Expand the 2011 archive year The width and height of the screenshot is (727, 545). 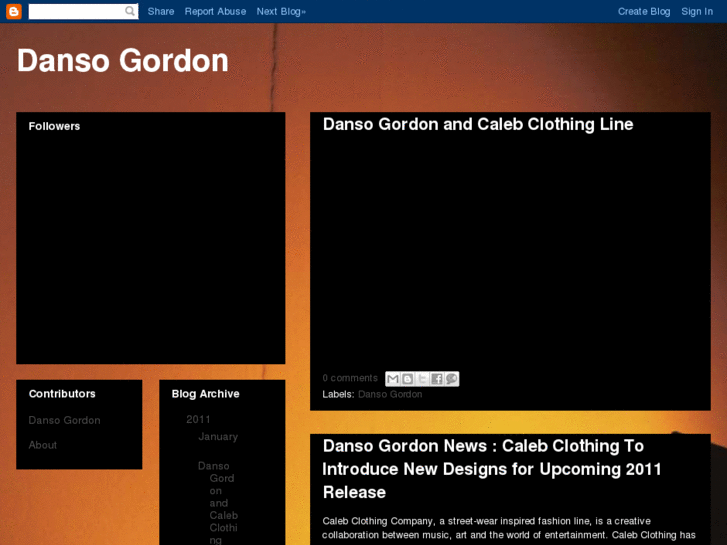pyautogui.click(x=198, y=419)
